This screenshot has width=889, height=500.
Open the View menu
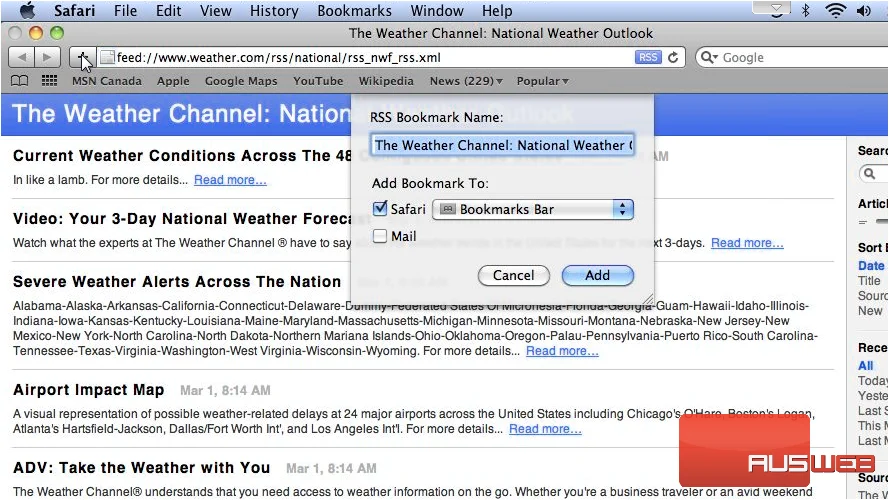[x=215, y=10]
